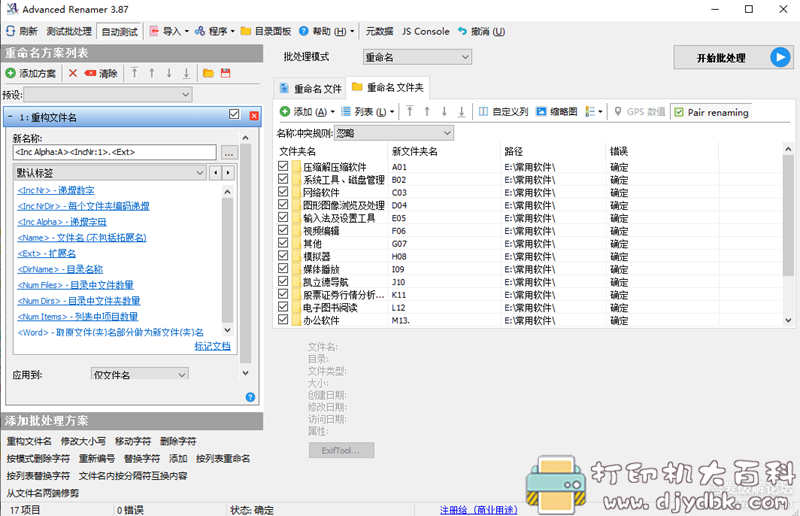The height and width of the screenshot is (516, 800).
Task: Click 缩略图 thumbnails icon
Action: 541,112
